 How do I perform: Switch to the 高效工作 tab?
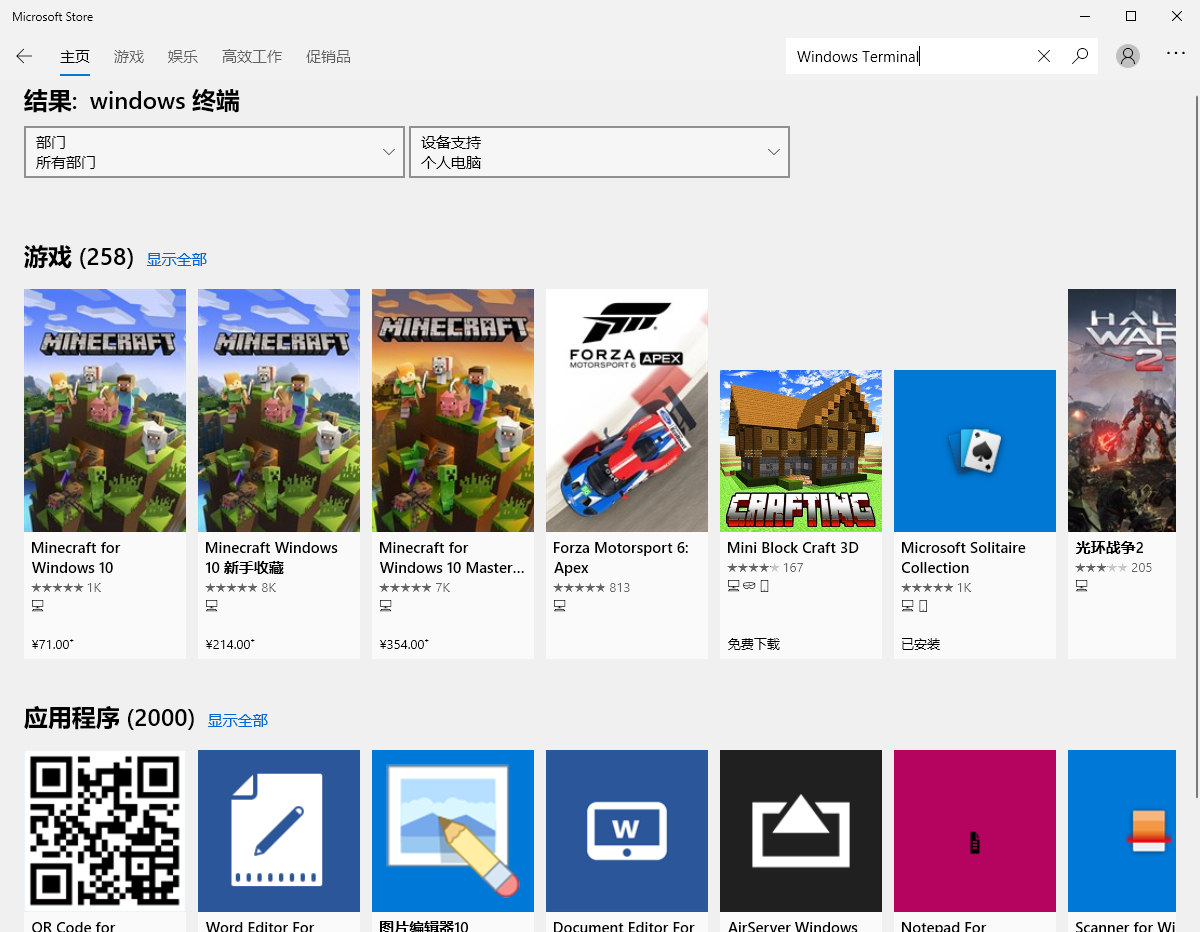[x=252, y=57]
